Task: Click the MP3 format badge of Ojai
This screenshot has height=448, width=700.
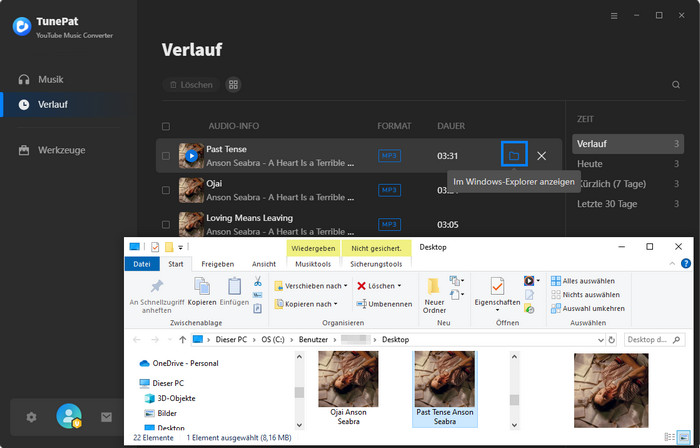Action: coord(389,190)
